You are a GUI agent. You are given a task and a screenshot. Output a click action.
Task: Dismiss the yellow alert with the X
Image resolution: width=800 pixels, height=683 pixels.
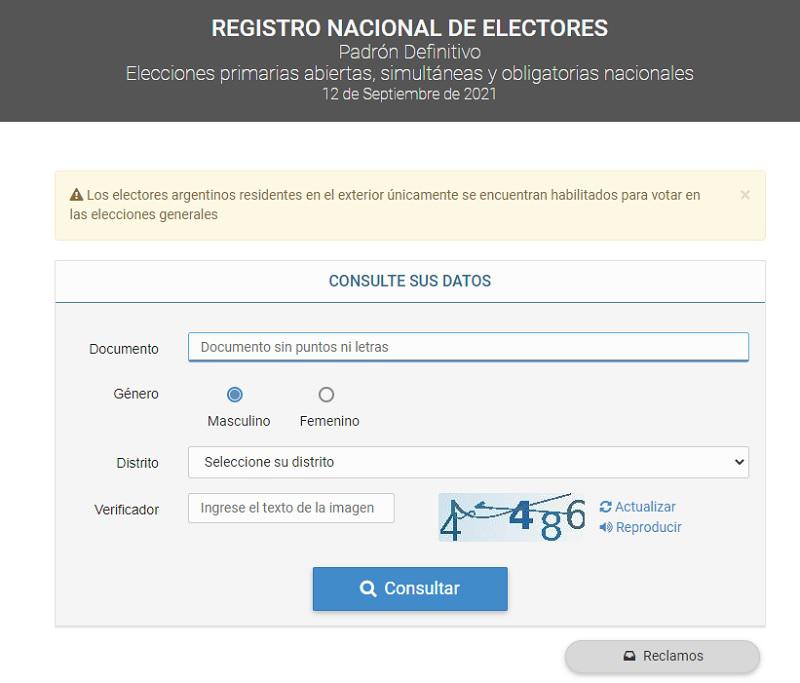745,195
